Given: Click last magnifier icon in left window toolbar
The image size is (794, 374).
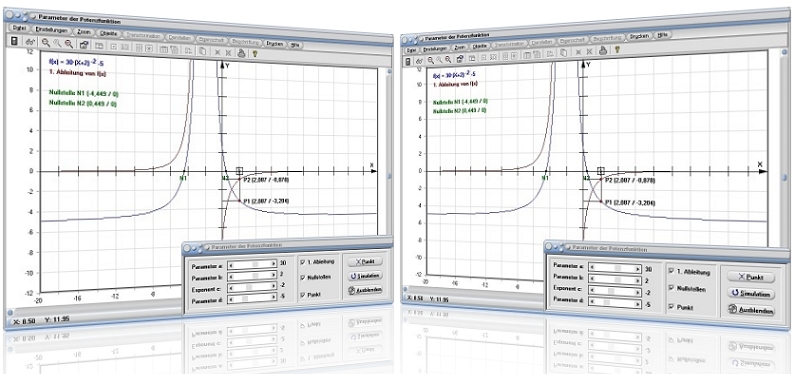Looking at the screenshot, I should pos(68,44).
